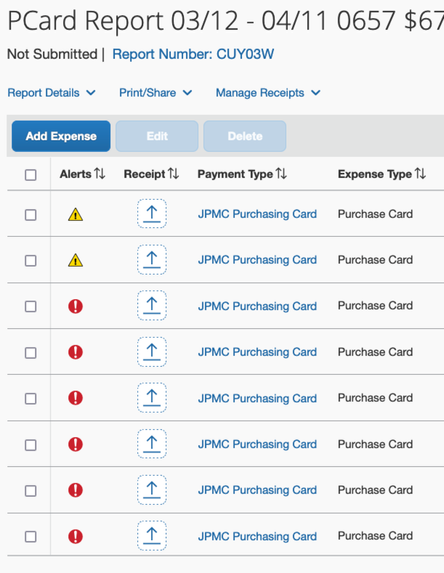Screen dimensions: 444x573
Task: Click the "Not Submitted" status text
Action: [52, 54]
